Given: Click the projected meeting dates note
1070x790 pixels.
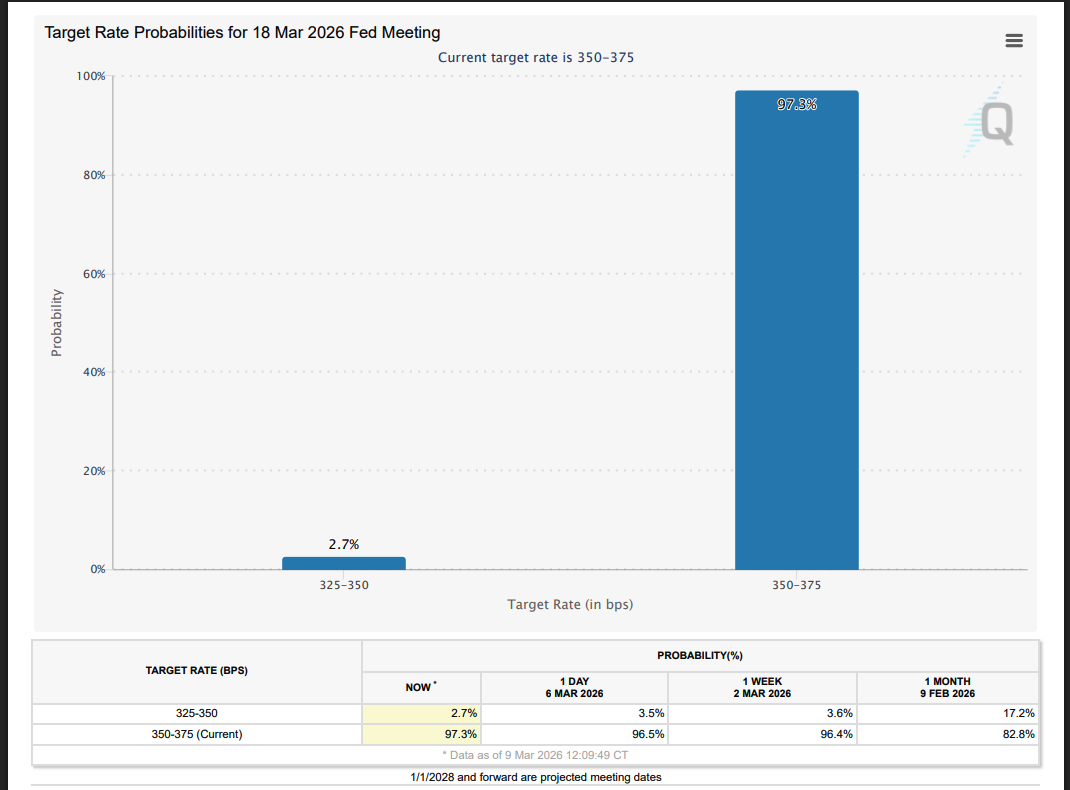Looking at the screenshot, I should pyautogui.click(x=536, y=776).
